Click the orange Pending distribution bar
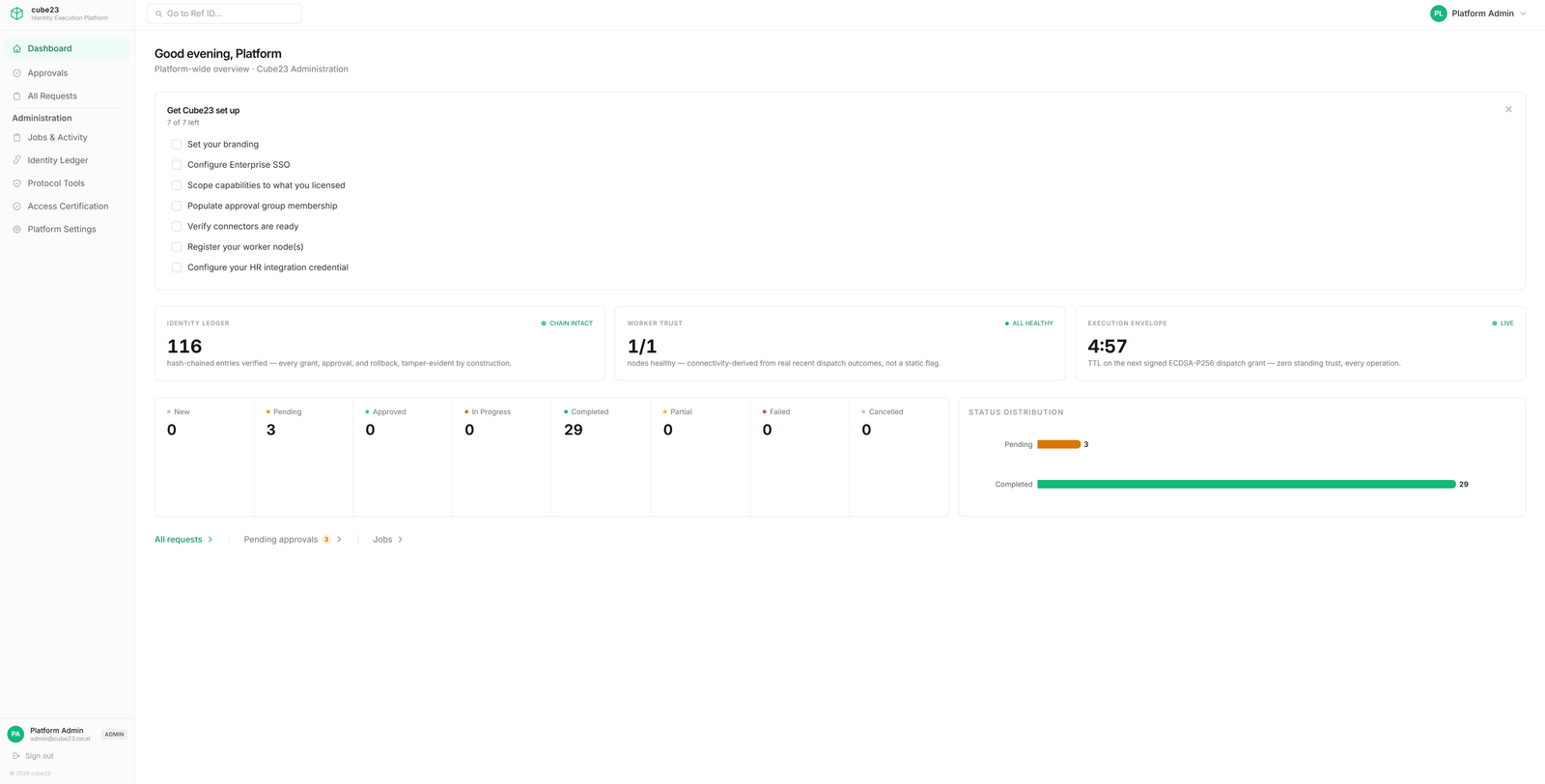Viewport: 1545px width, 784px height. [1058, 445]
